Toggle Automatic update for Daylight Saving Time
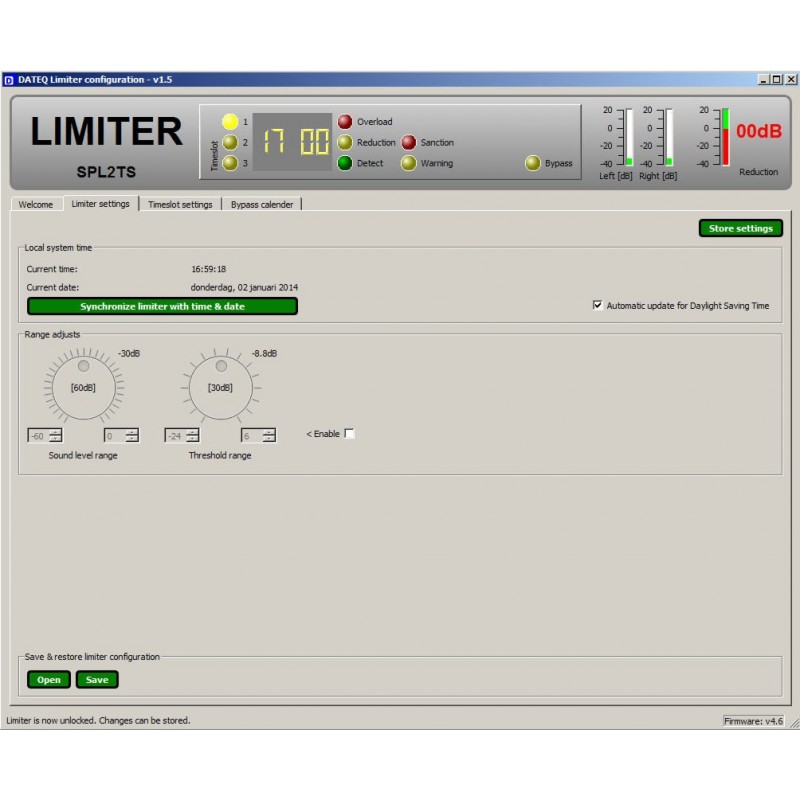This screenshot has width=800, height=800. coord(597,305)
